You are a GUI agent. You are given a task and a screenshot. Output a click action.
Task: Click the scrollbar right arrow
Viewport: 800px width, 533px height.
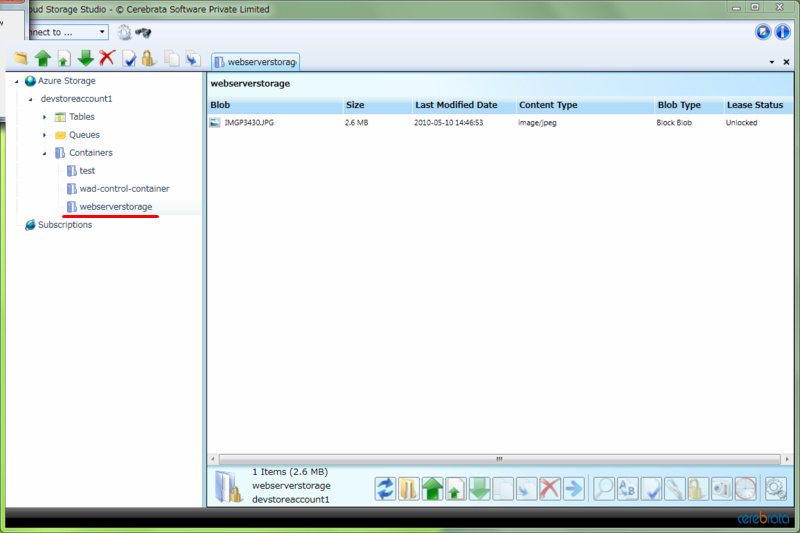tap(787, 459)
